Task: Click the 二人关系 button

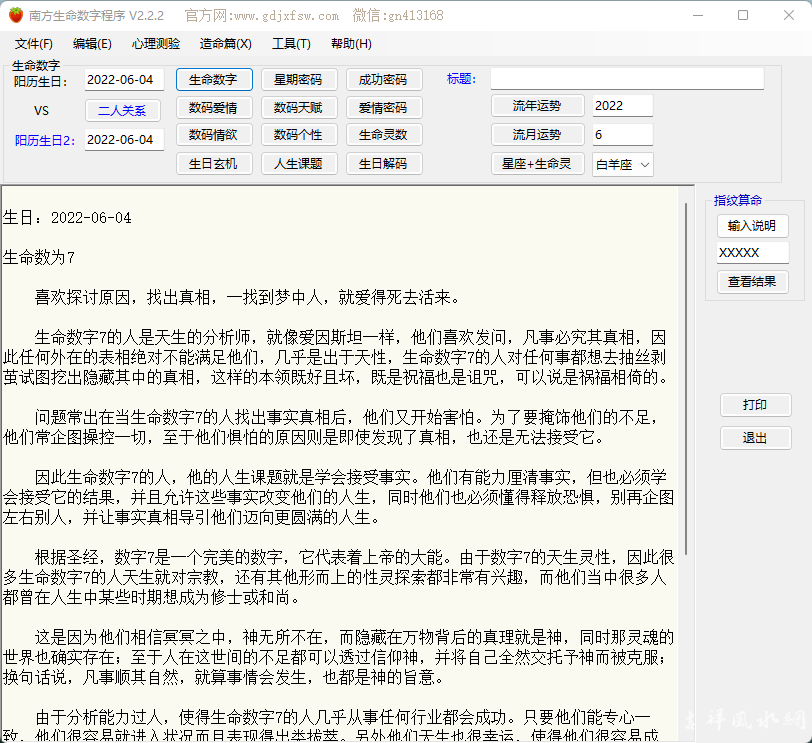Action: [123, 111]
